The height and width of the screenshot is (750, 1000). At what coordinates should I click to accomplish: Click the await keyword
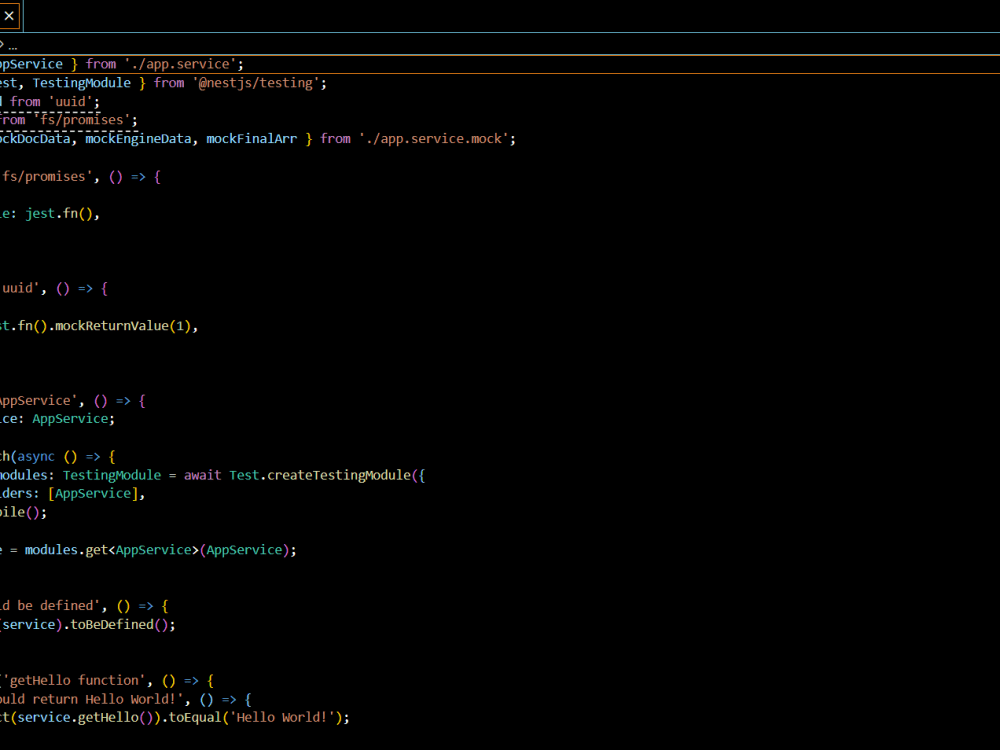[203, 475]
